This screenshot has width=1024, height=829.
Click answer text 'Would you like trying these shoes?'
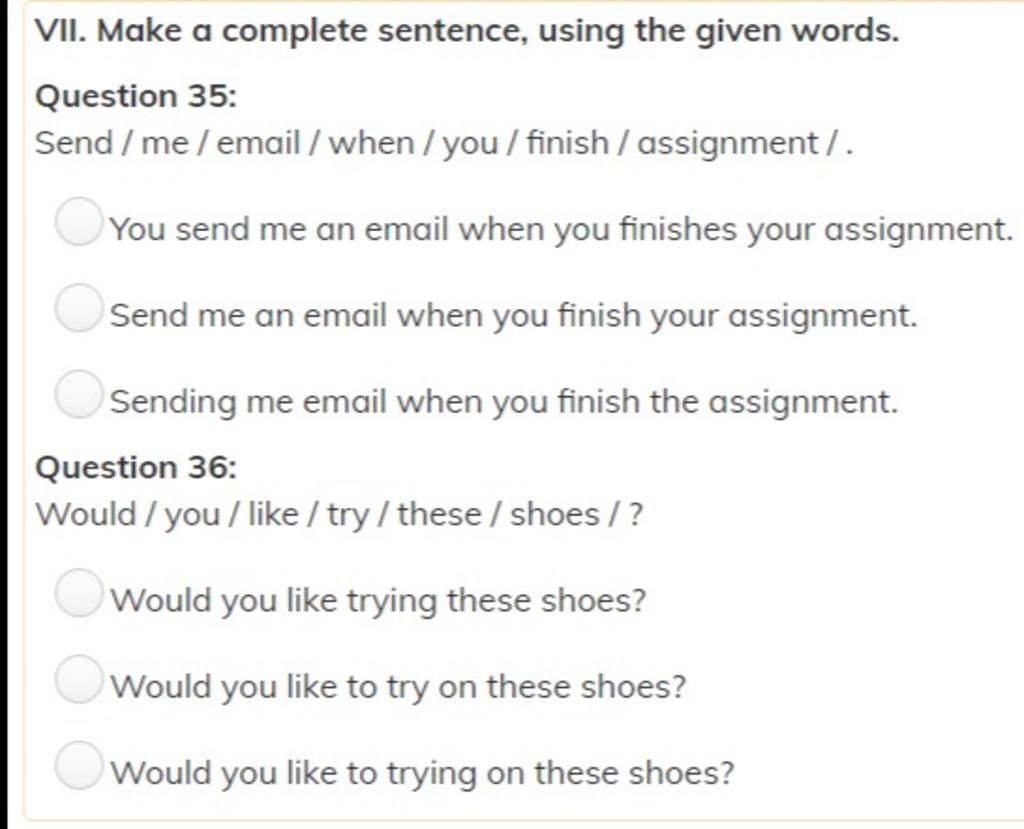[x=378, y=601]
